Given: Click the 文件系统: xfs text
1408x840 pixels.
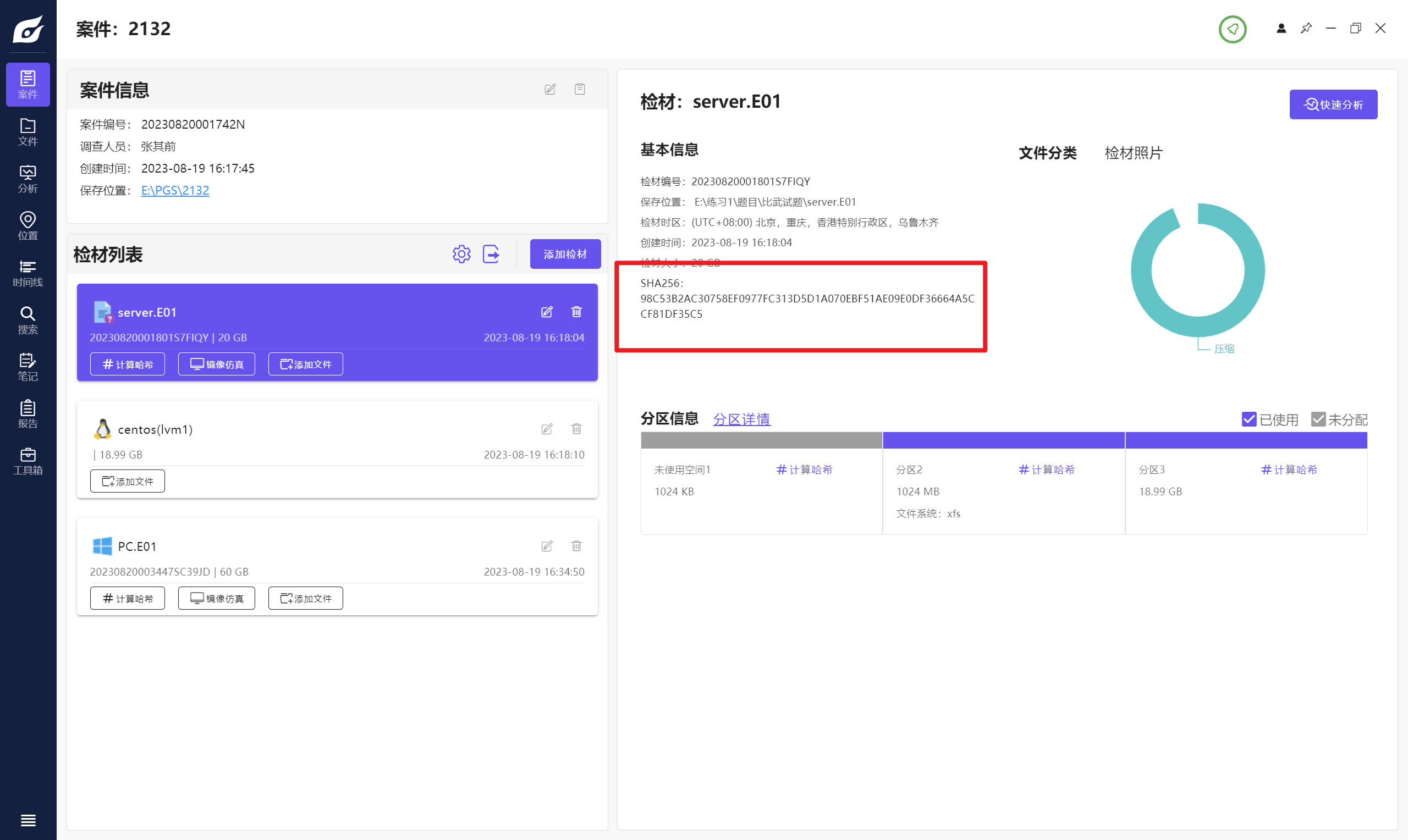Looking at the screenshot, I should coord(928,514).
